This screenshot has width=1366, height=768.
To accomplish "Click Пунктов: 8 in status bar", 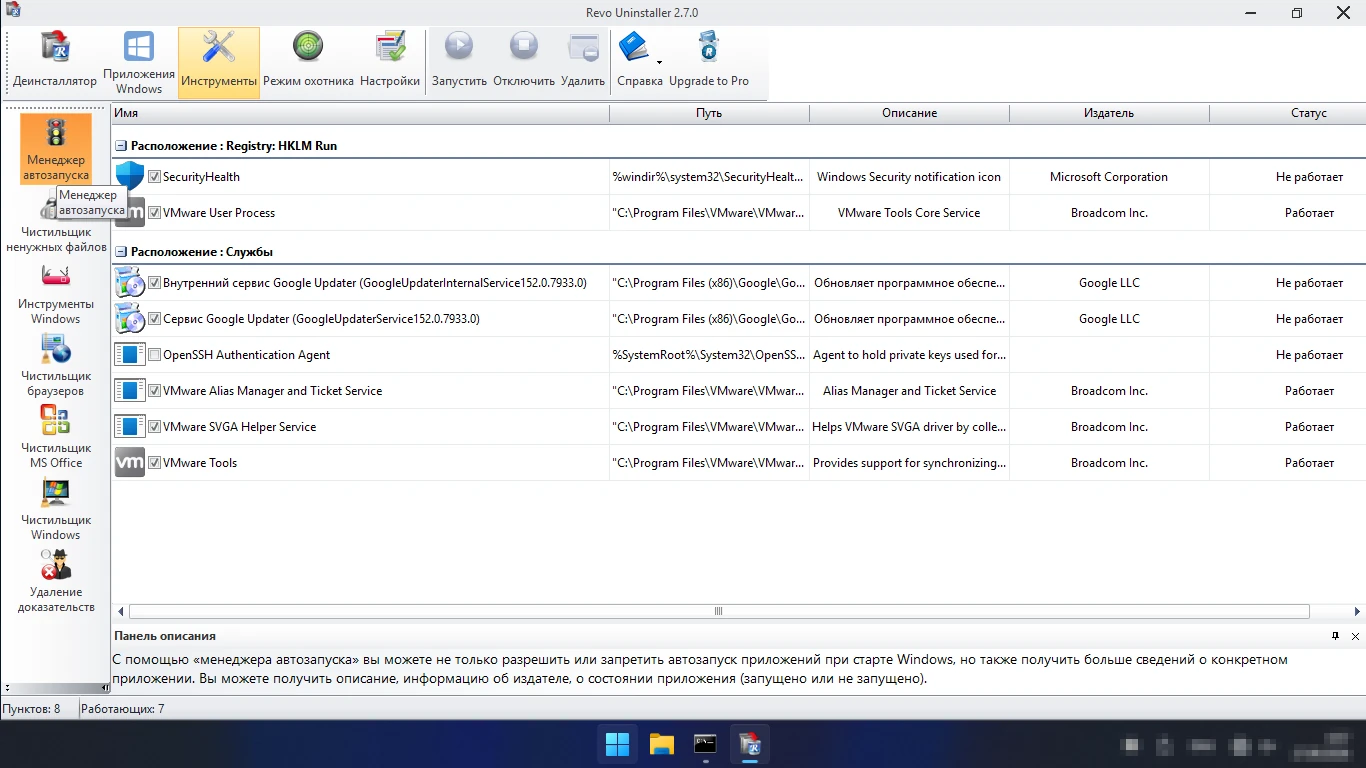I will pos(31,709).
